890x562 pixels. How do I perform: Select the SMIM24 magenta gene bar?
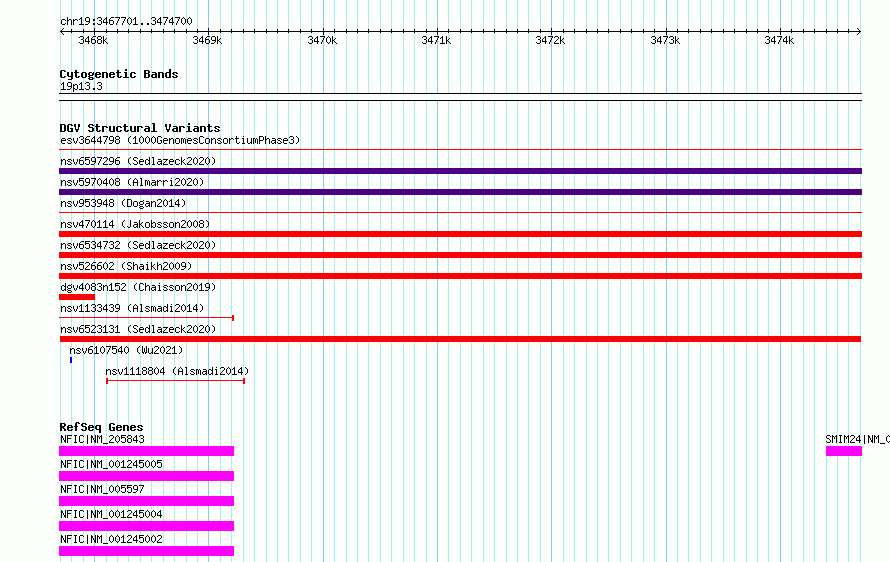click(844, 451)
